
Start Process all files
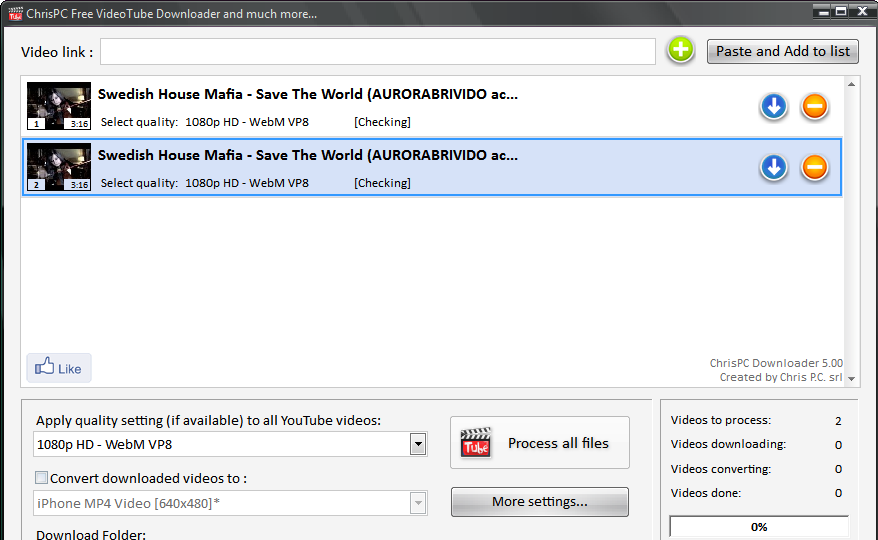point(540,443)
